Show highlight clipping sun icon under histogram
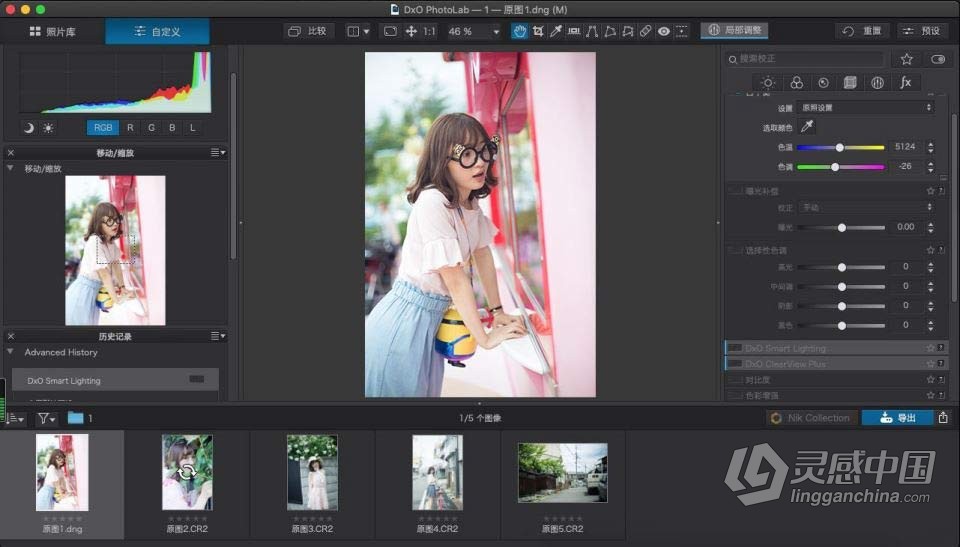Screen dimensions: 960x547 pos(48,128)
